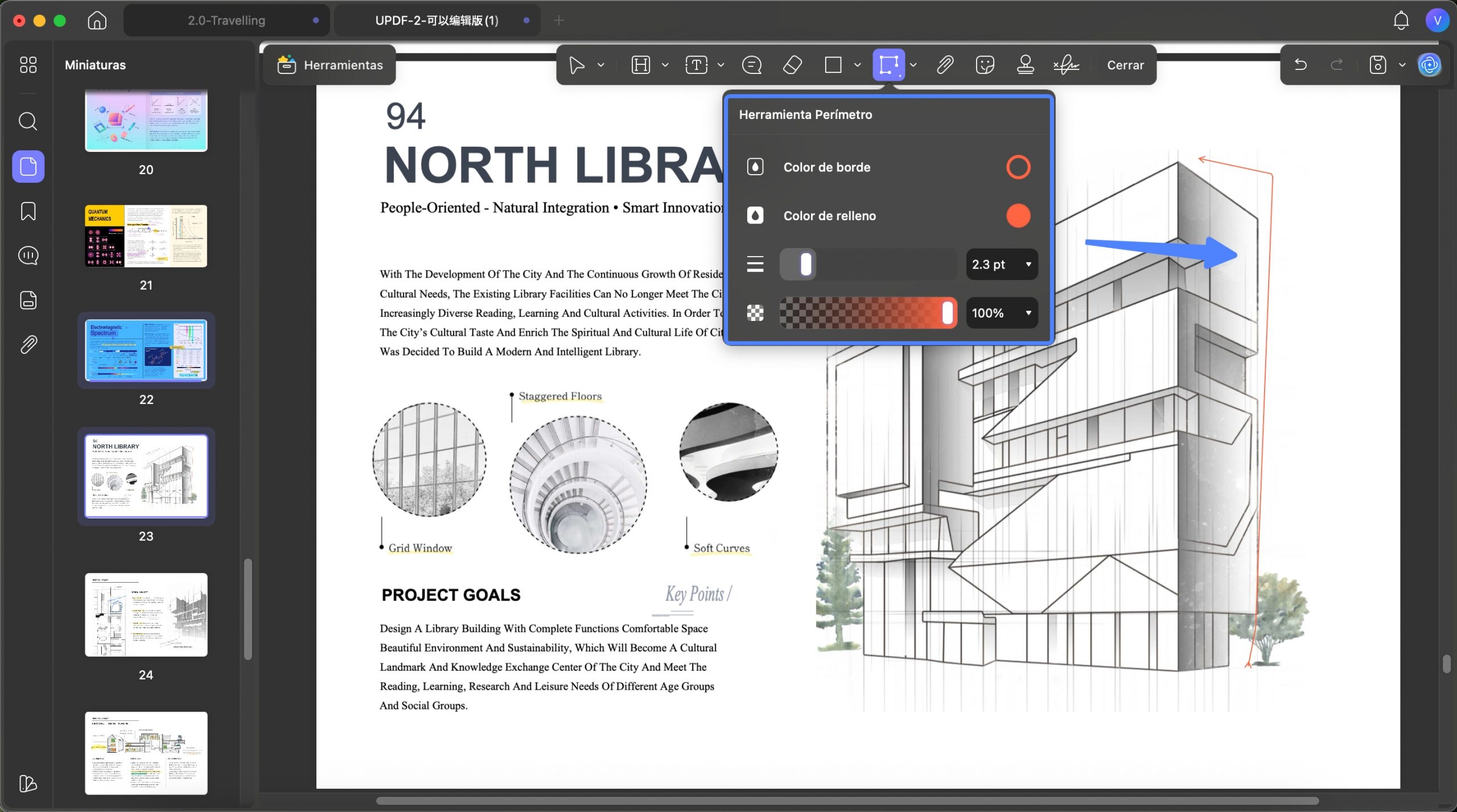Open the search panel in sidebar
1457x812 pixels.
pos(28,121)
